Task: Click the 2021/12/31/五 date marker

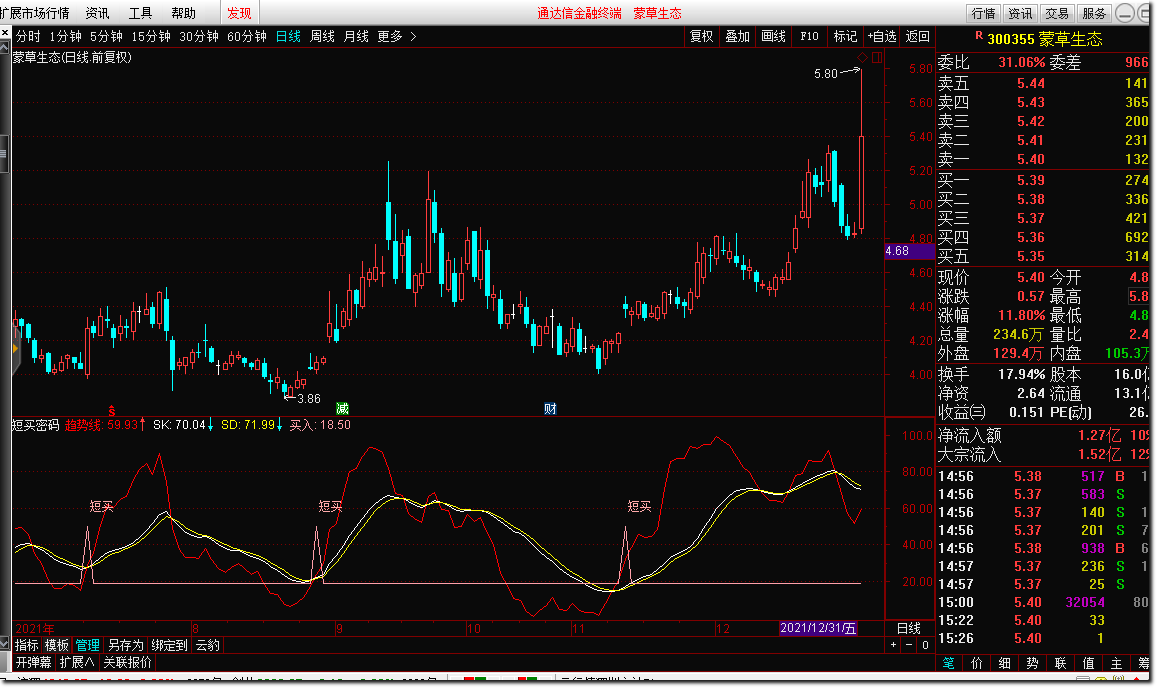Action: [818, 628]
